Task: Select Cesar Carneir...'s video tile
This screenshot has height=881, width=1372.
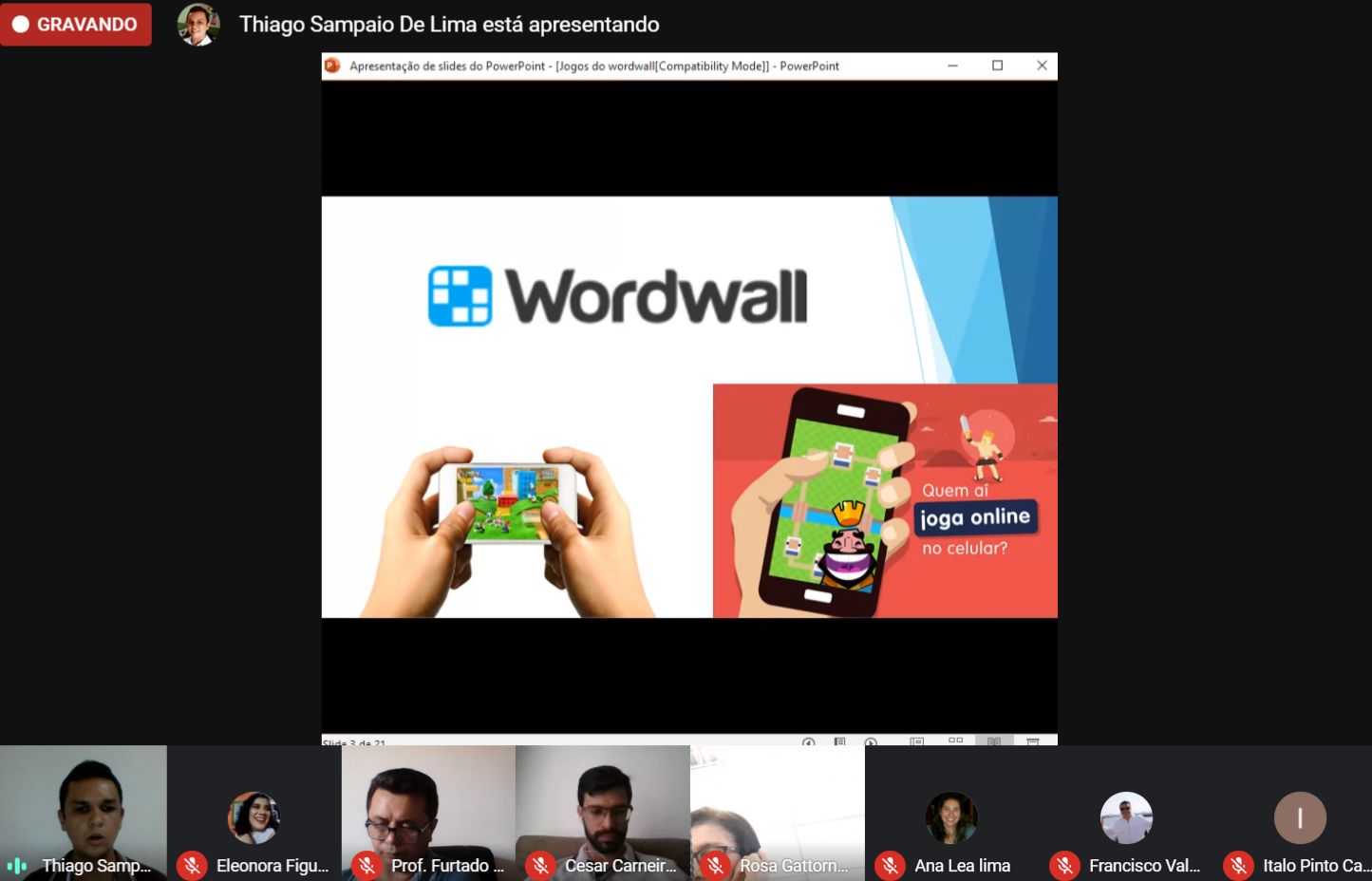Action: 603,813
